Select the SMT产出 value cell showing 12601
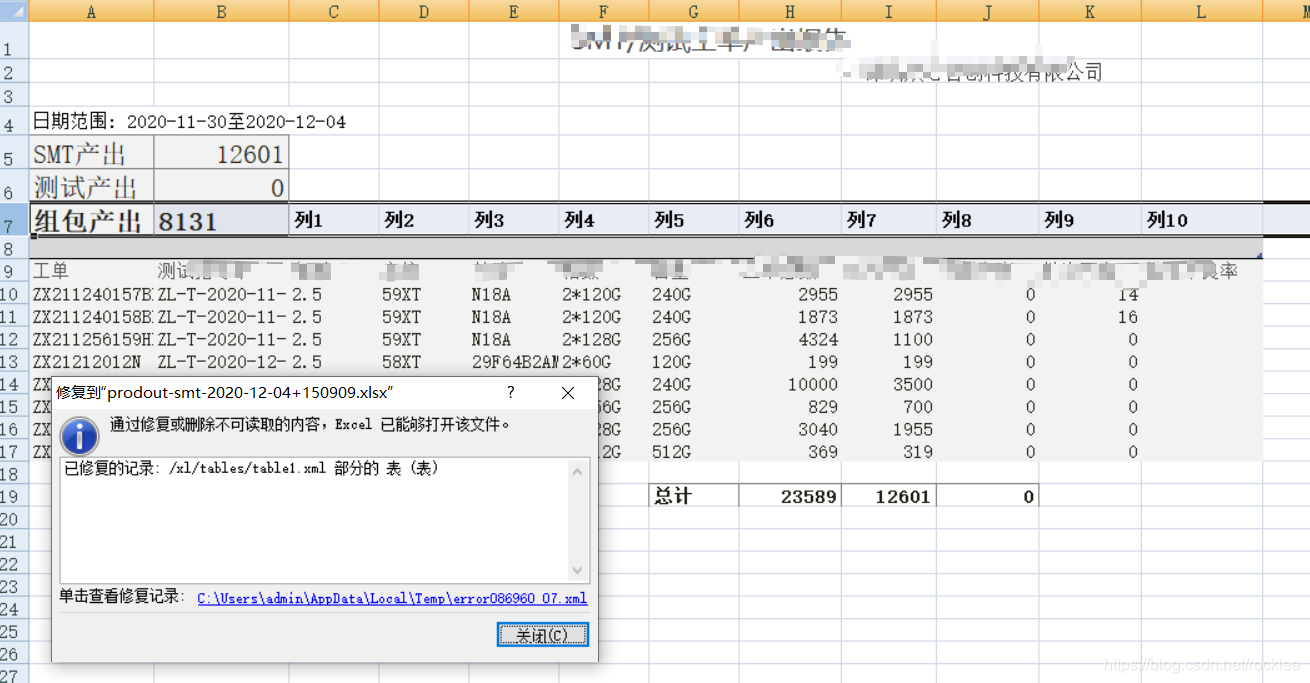The width and height of the screenshot is (1310, 683). point(220,151)
